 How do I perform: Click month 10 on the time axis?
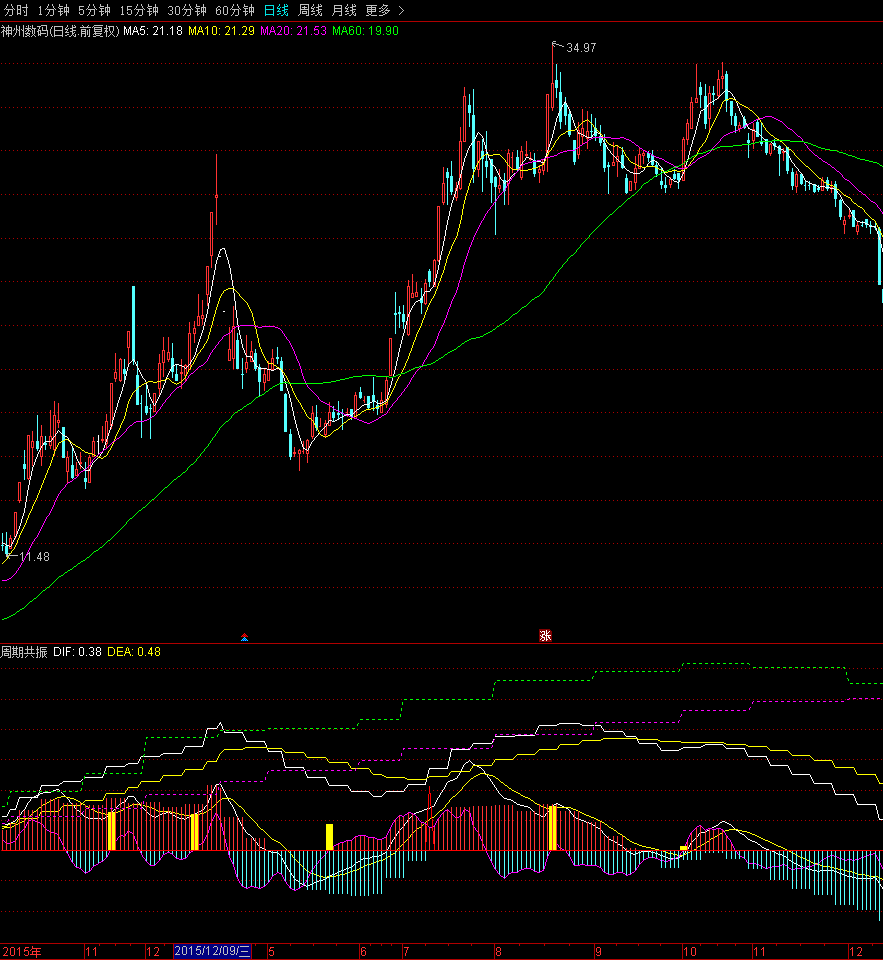(690, 952)
